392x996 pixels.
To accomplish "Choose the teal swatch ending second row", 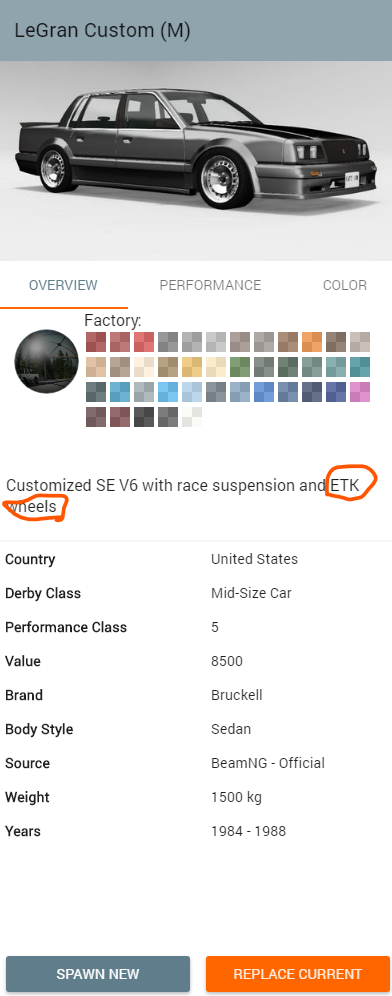I will pyautogui.click(x=360, y=367).
